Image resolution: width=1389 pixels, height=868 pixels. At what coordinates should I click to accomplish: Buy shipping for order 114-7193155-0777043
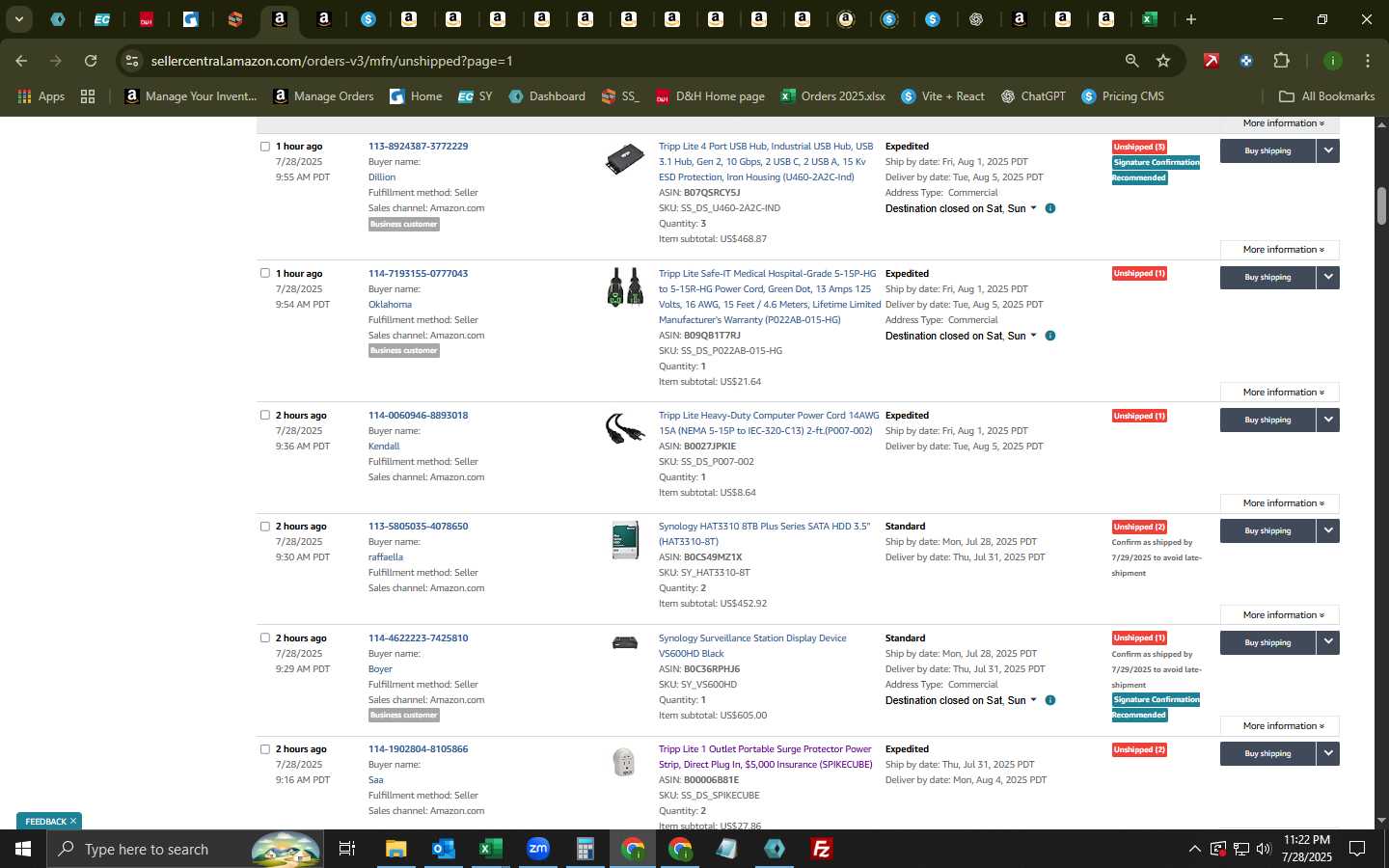point(1267,277)
